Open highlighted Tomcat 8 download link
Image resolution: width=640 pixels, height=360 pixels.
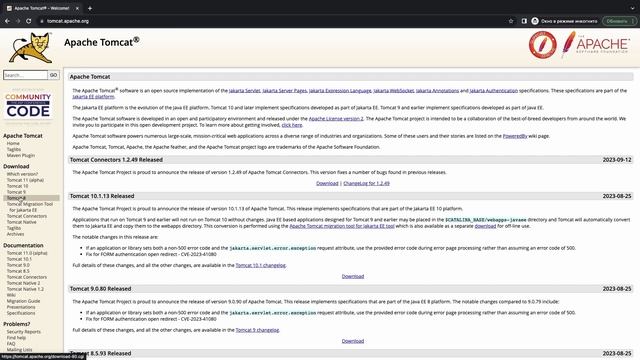[16, 198]
